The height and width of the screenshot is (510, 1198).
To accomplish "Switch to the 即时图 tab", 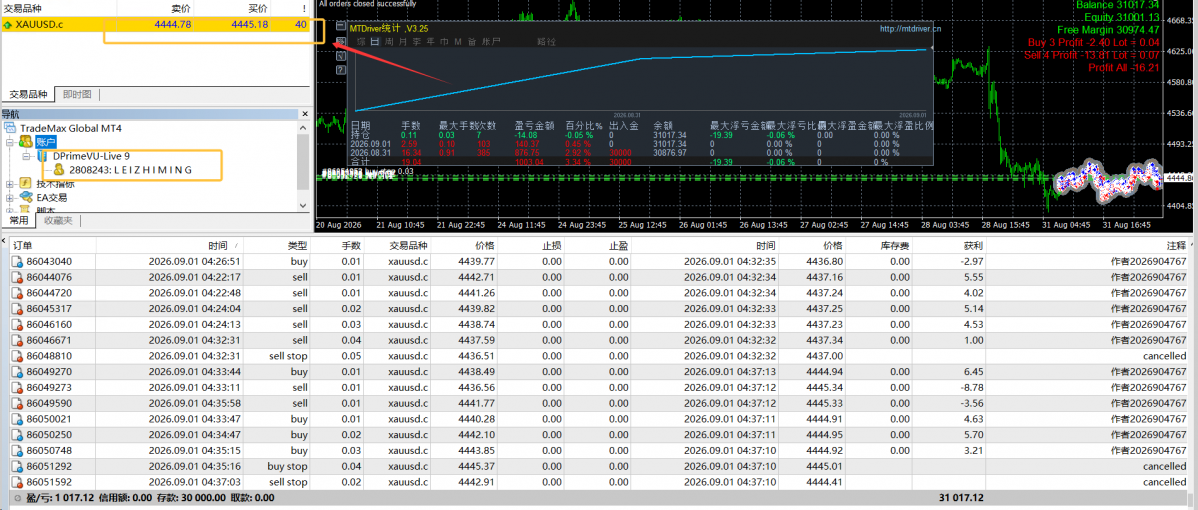I will [x=77, y=95].
